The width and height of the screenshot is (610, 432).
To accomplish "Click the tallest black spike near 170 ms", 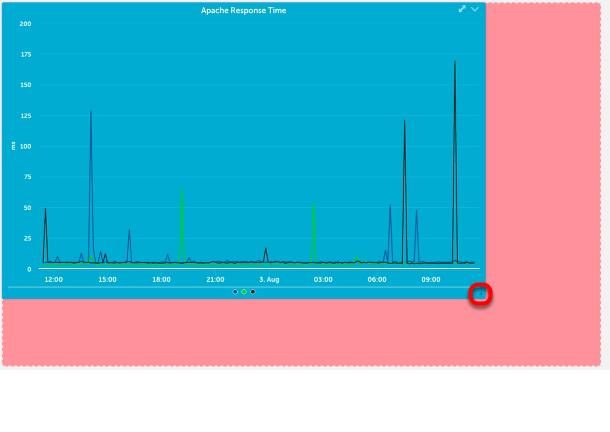I will point(455,63).
